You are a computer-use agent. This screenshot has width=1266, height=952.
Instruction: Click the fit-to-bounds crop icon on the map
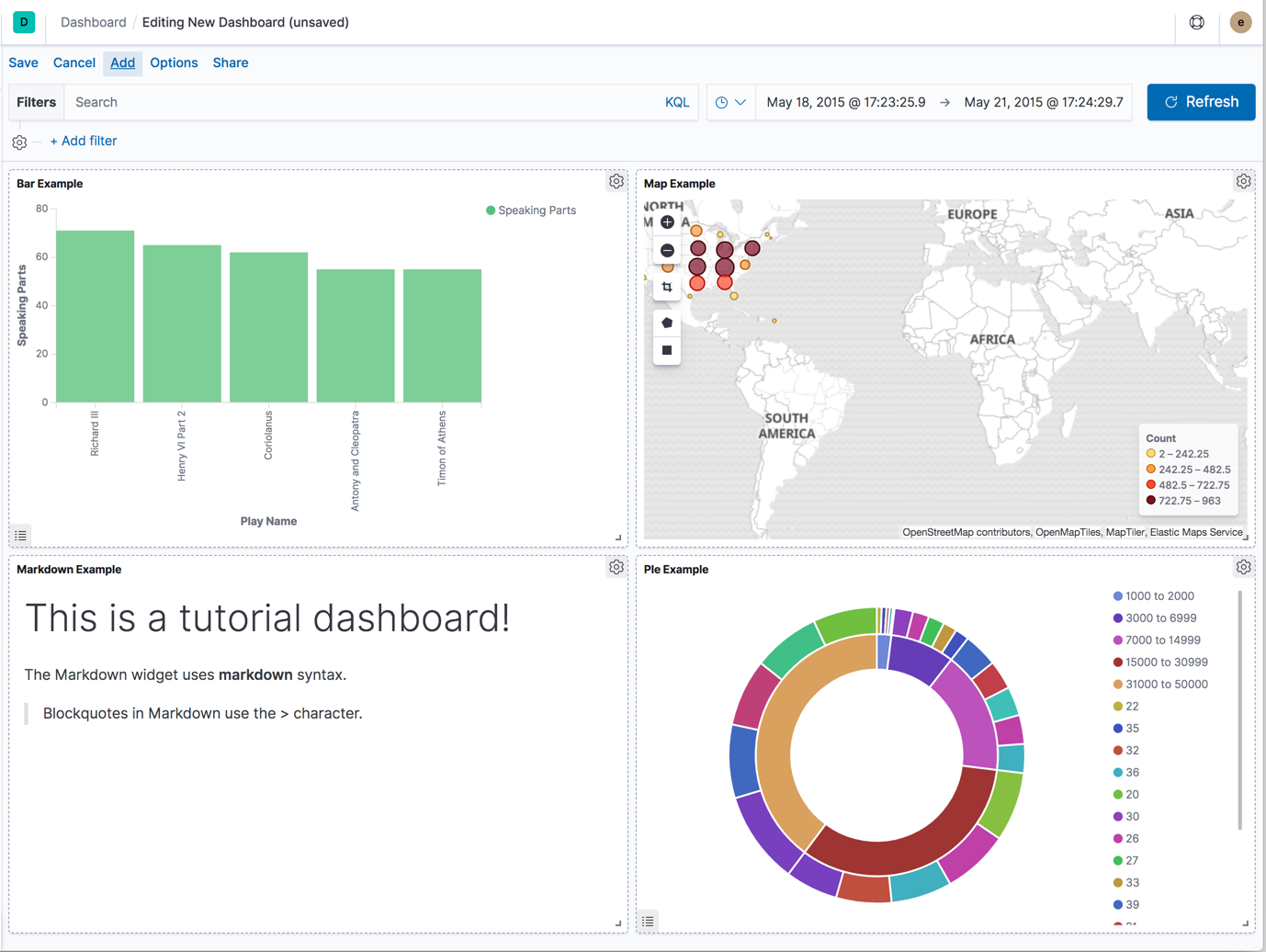tap(667, 286)
